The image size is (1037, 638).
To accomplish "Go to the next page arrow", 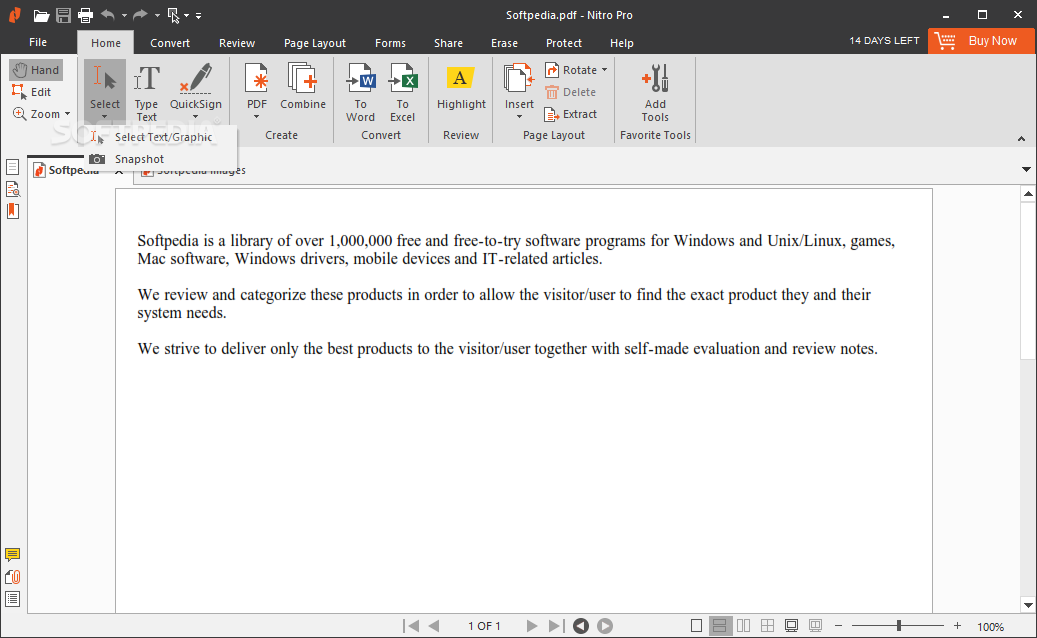I will coord(532,626).
